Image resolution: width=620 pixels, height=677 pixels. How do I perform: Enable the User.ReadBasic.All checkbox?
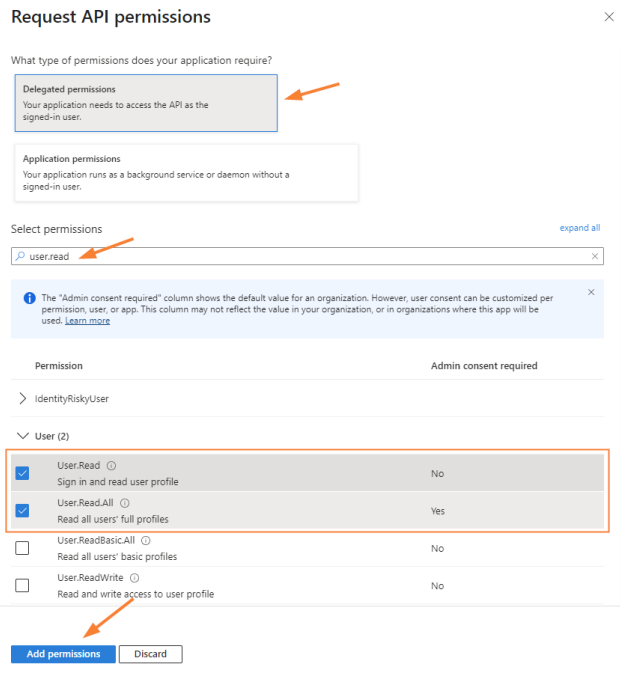point(22,548)
